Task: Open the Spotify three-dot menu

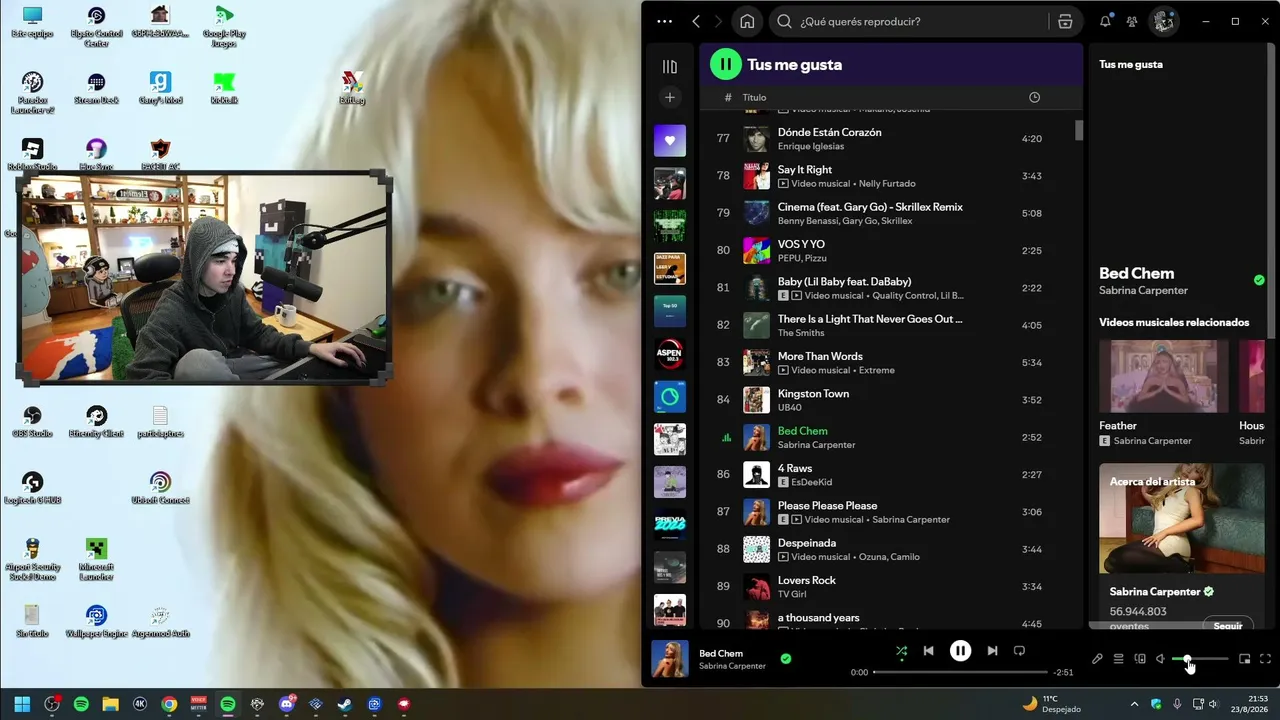Action: click(665, 21)
